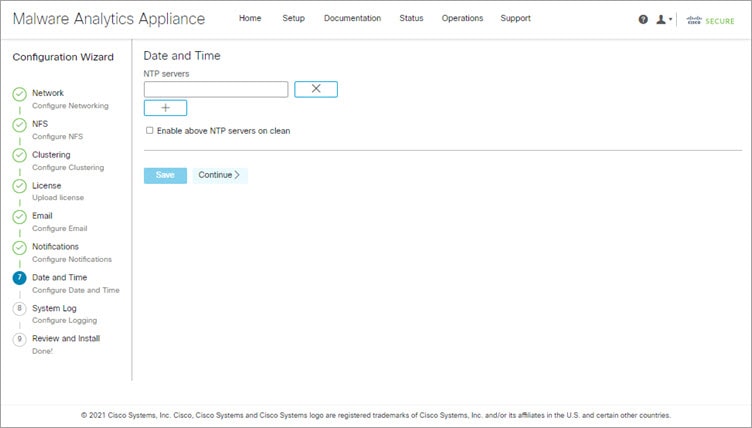752x428 pixels.
Task: Continue to the next wizard step
Action: [220, 175]
